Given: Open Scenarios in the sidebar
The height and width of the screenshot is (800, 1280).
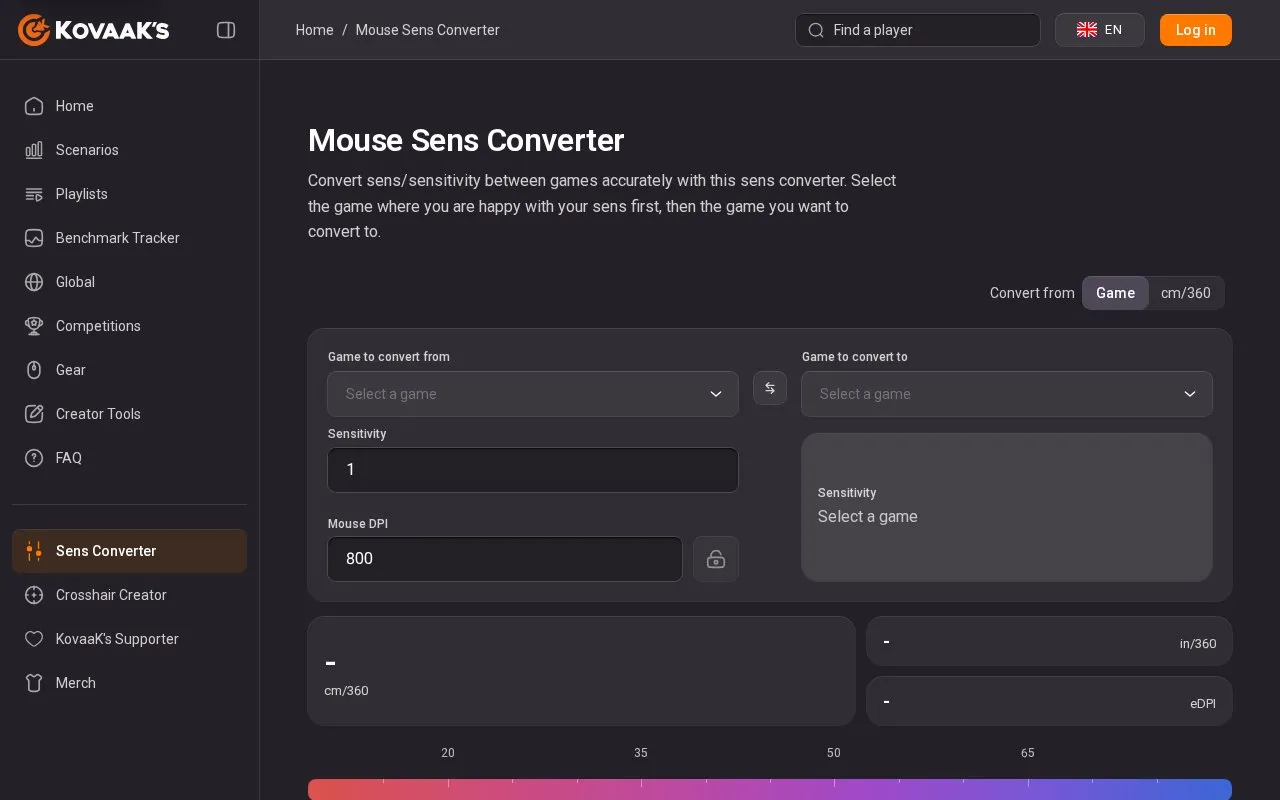Looking at the screenshot, I should (129, 150).
